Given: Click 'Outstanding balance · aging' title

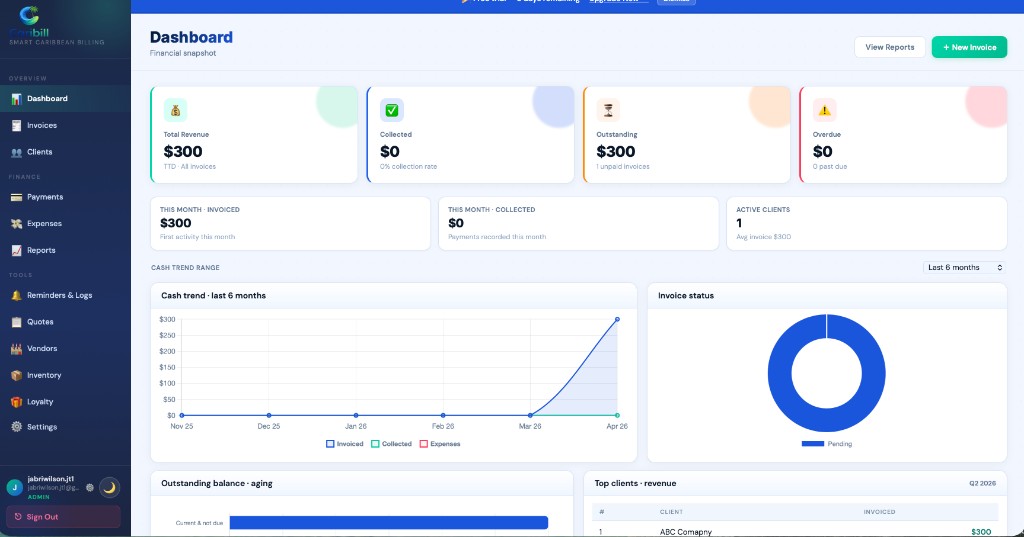Looking at the screenshot, I should tap(217, 483).
